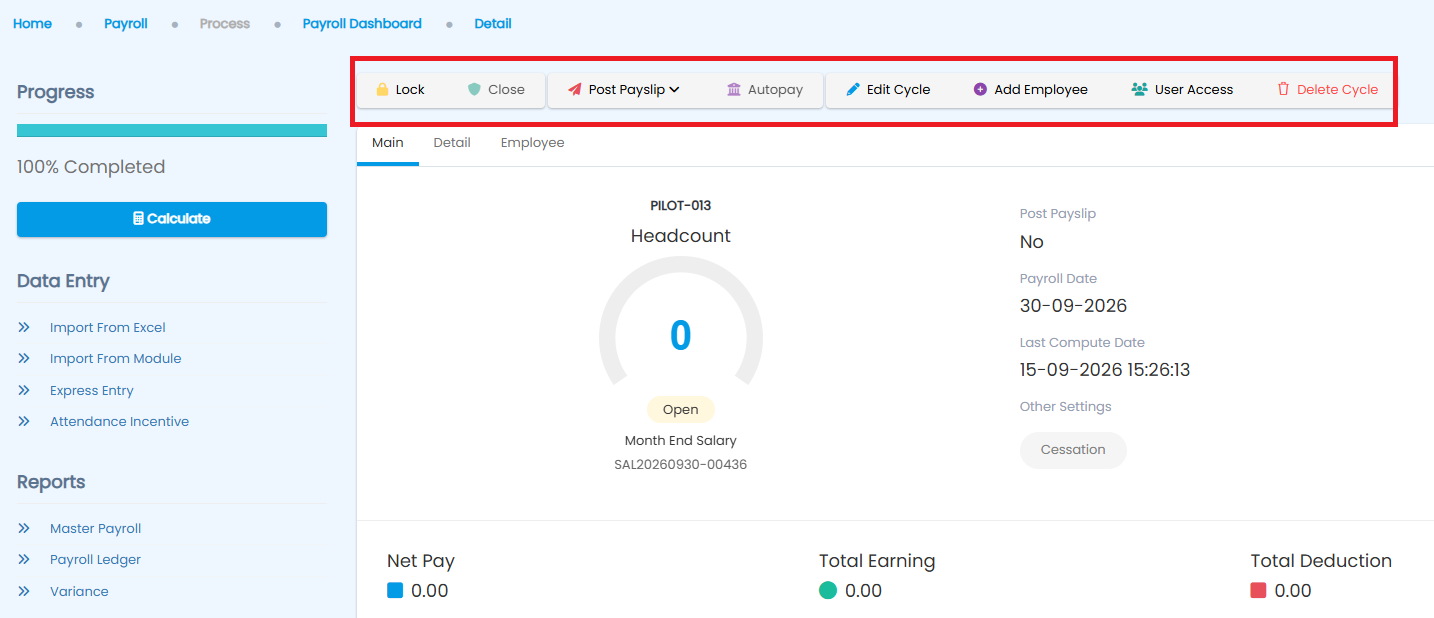Click the yellow padlock Lock icon
This screenshot has width=1434, height=618.
pyautogui.click(x=382, y=89)
